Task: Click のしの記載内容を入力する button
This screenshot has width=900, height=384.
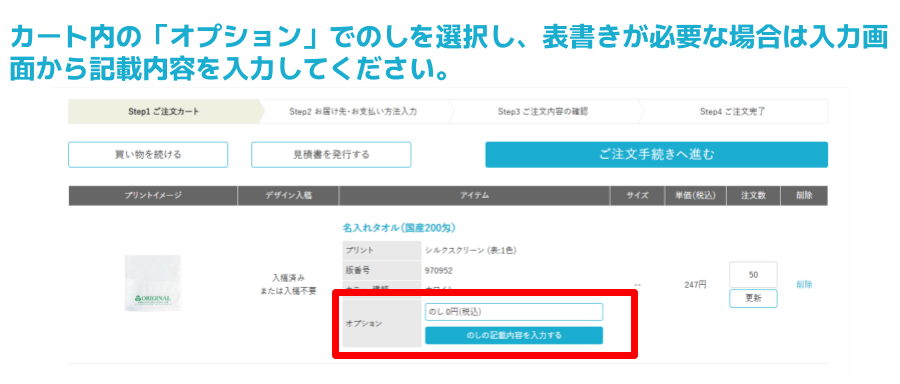Action: [514, 335]
